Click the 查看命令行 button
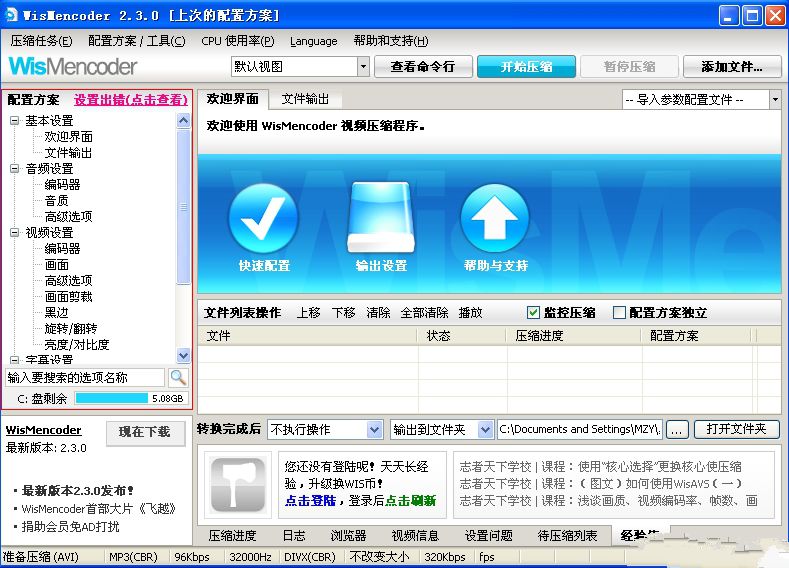Screen dimensions: 789x568 (423, 66)
